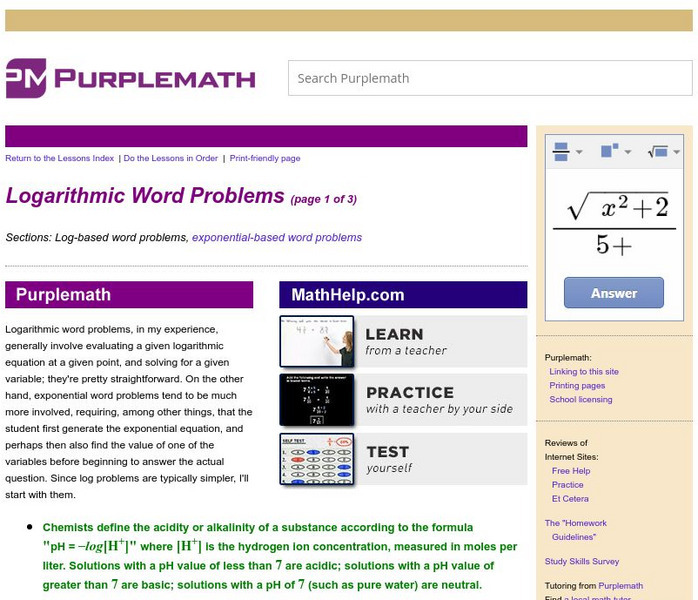Click the Logarithmic Word Problems heading

point(145,195)
